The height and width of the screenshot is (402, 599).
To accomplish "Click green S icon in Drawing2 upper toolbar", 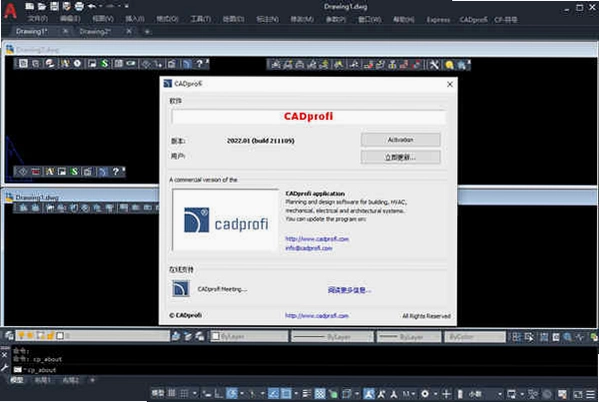I will [104, 64].
